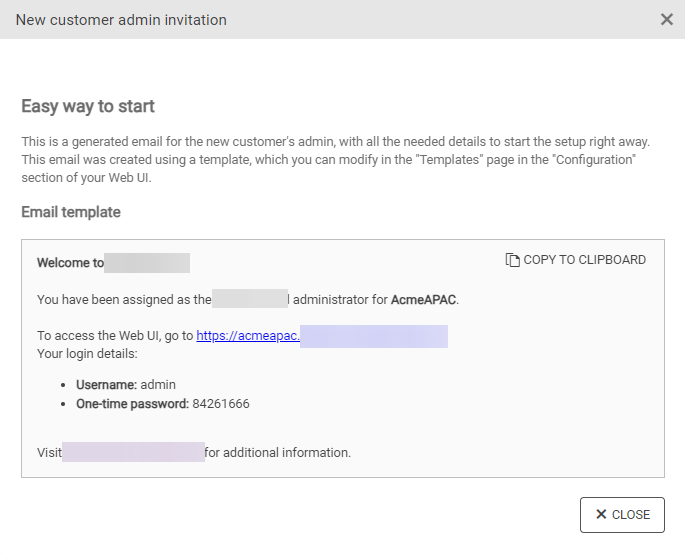The width and height of the screenshot is (685, 554).
Task: Click the redacted word before "administrator for"
Action: [x=250, y=299]
